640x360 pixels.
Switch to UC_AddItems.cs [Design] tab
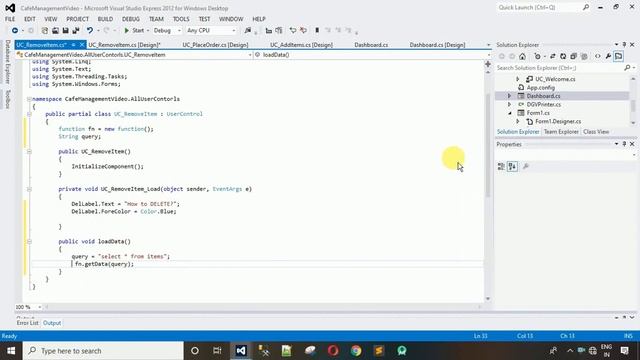pos(301,45)
